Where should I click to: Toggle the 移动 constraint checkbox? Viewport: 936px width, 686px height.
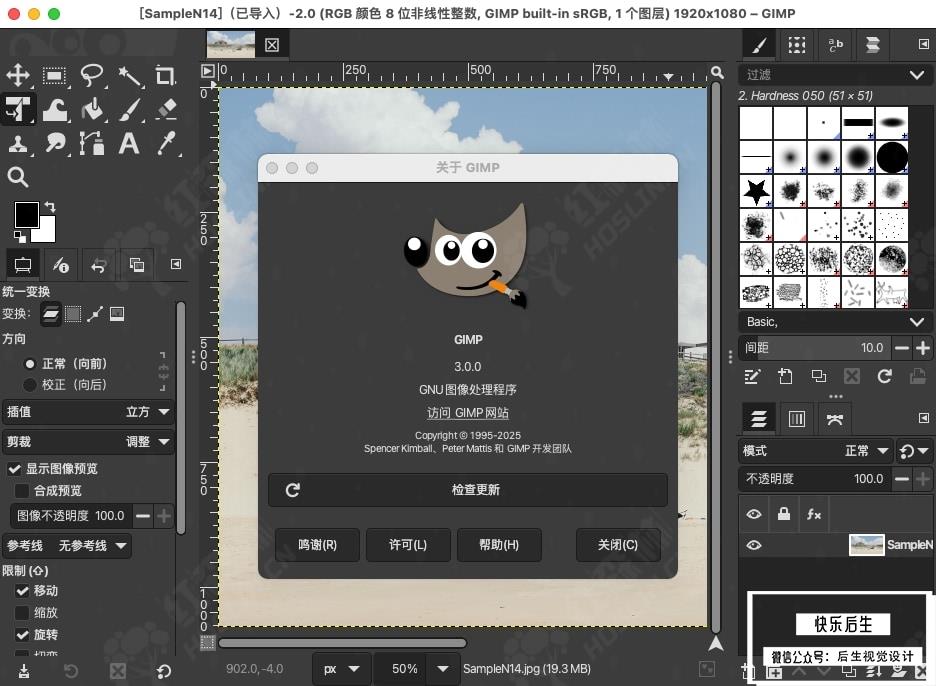[x=22, y=590]
